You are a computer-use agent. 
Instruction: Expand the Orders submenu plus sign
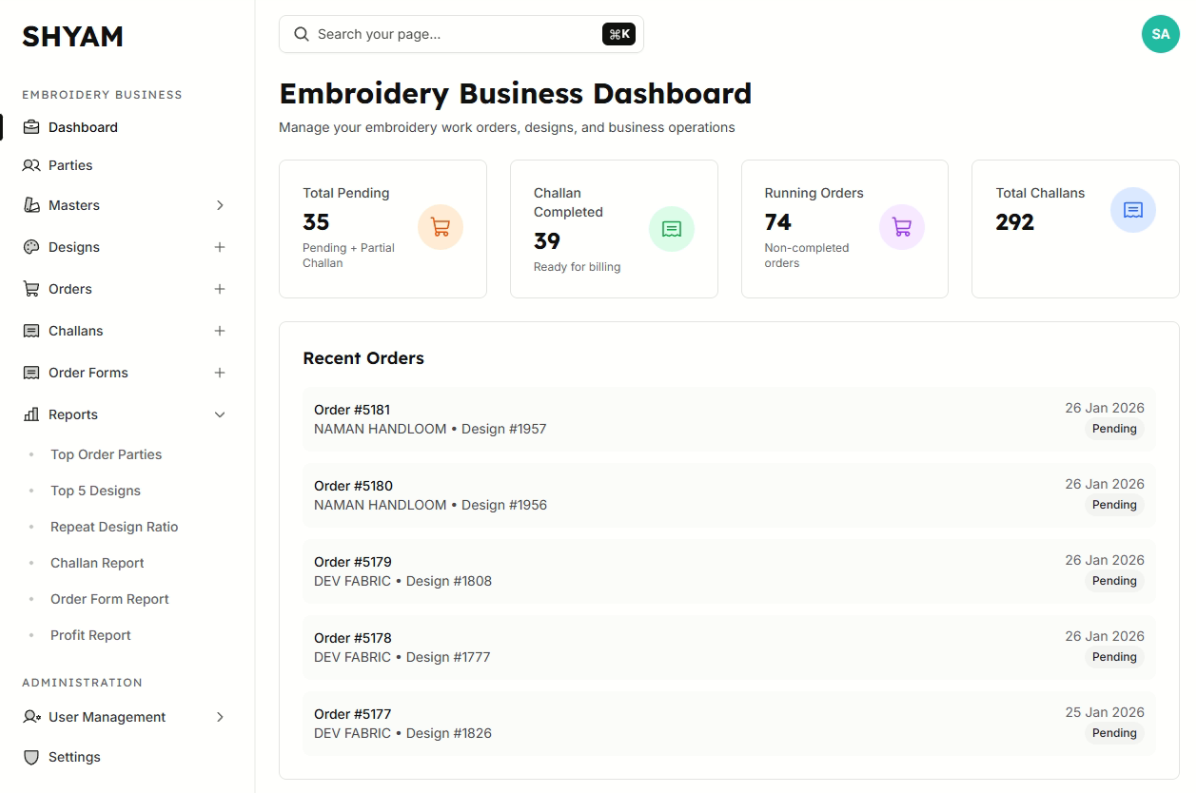[x=220, y=289]
